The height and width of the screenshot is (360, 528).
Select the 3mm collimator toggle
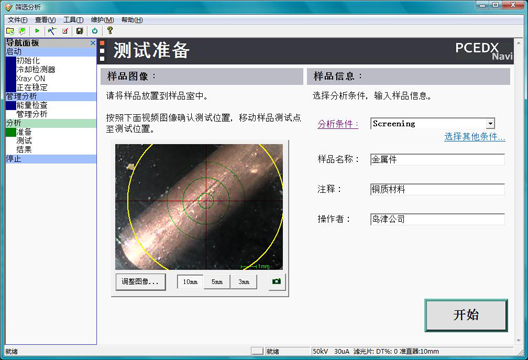click(244, 282)
